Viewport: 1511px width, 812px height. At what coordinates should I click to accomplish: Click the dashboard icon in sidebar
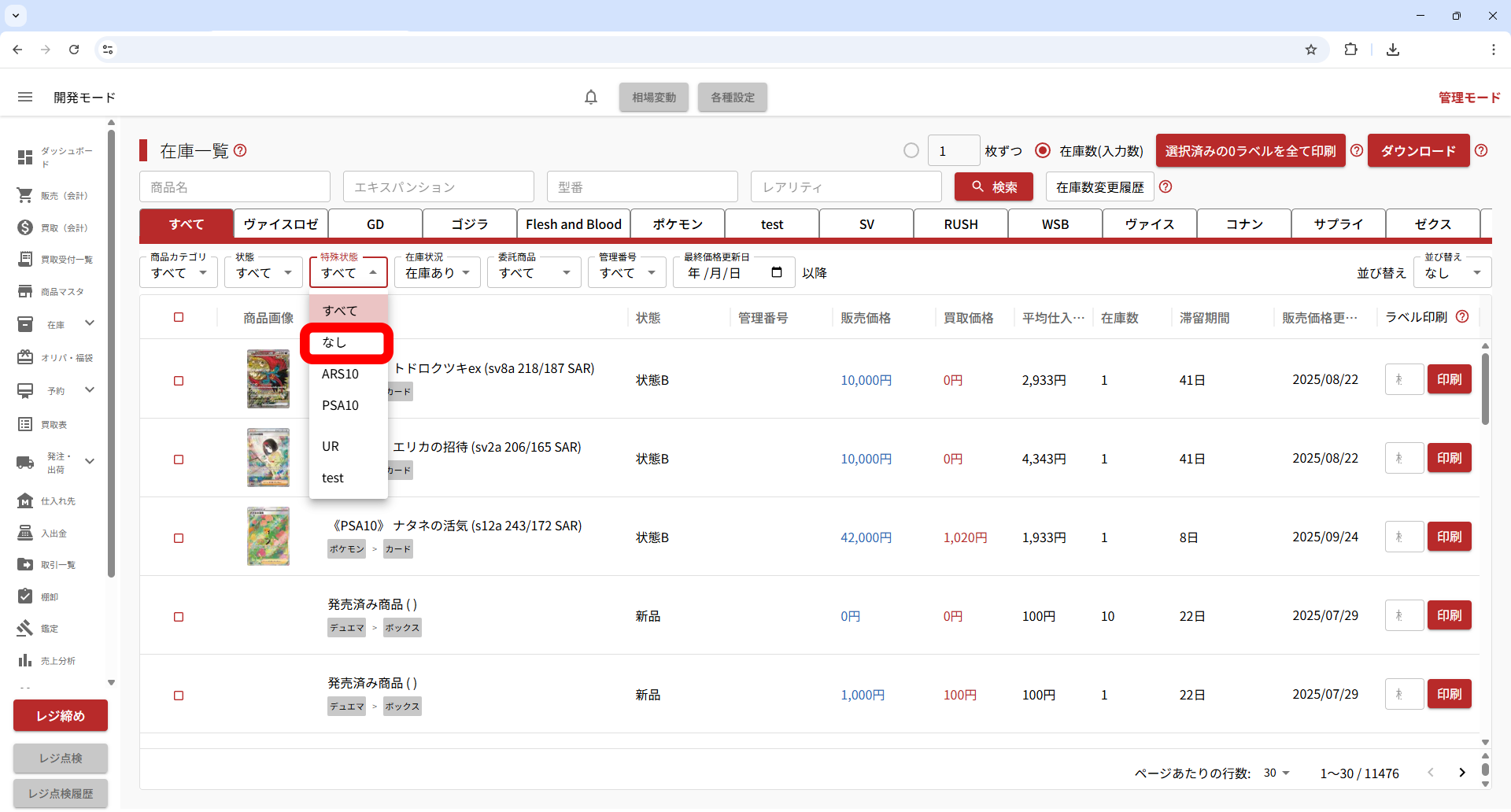tap(25, 157)
